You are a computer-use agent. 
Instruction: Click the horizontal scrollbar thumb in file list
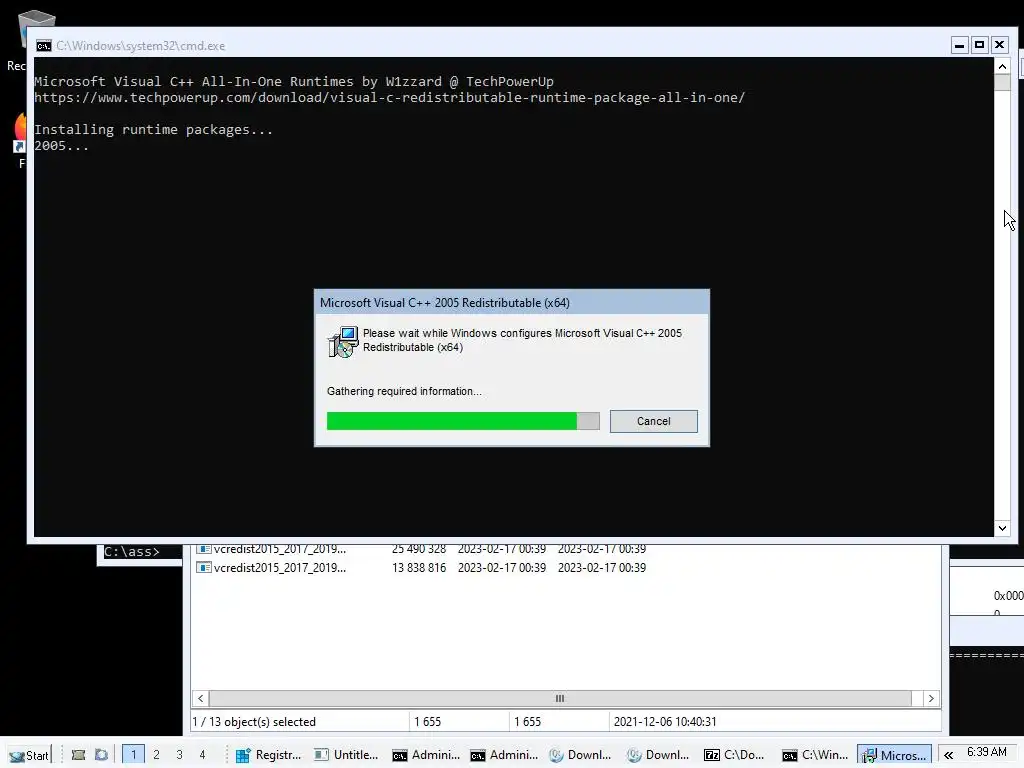click(x=560, y=698)
